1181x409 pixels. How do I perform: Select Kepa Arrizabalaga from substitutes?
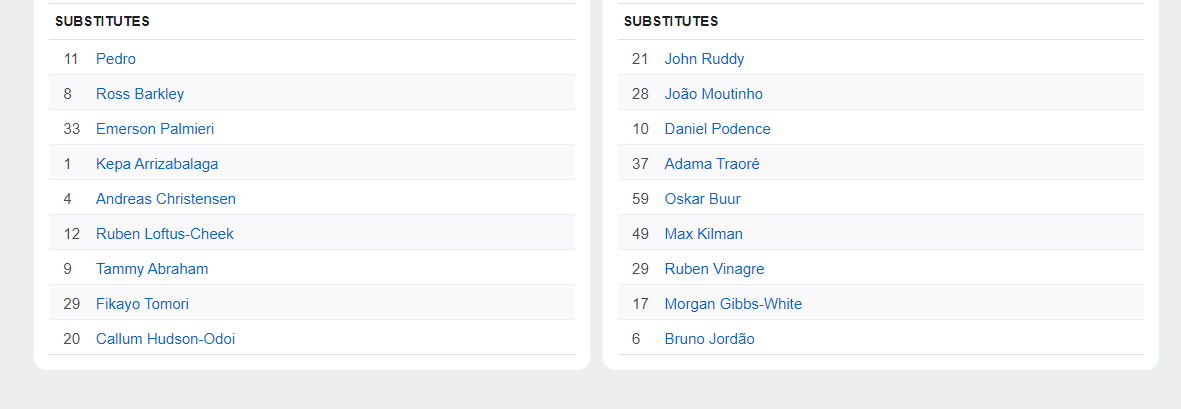click(x=157, y=164)
